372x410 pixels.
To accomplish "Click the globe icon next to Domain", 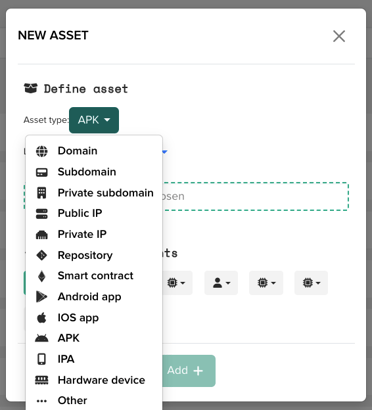I will (42, 151).
